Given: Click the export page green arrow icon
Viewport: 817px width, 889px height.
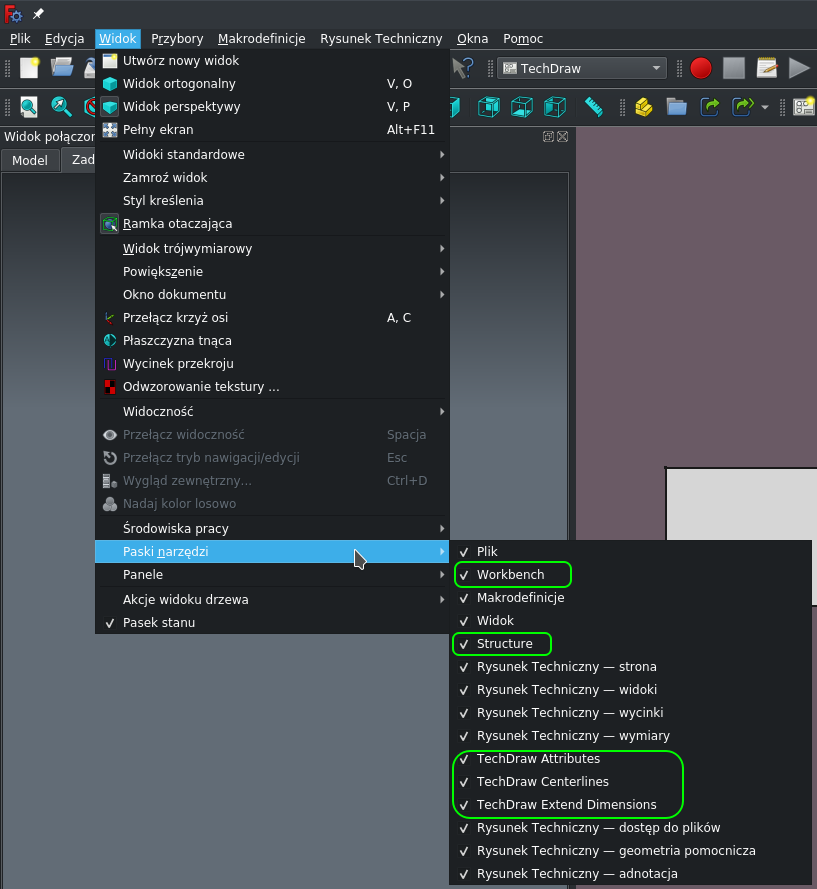Looking at the screenshot, I should [710, 107].
